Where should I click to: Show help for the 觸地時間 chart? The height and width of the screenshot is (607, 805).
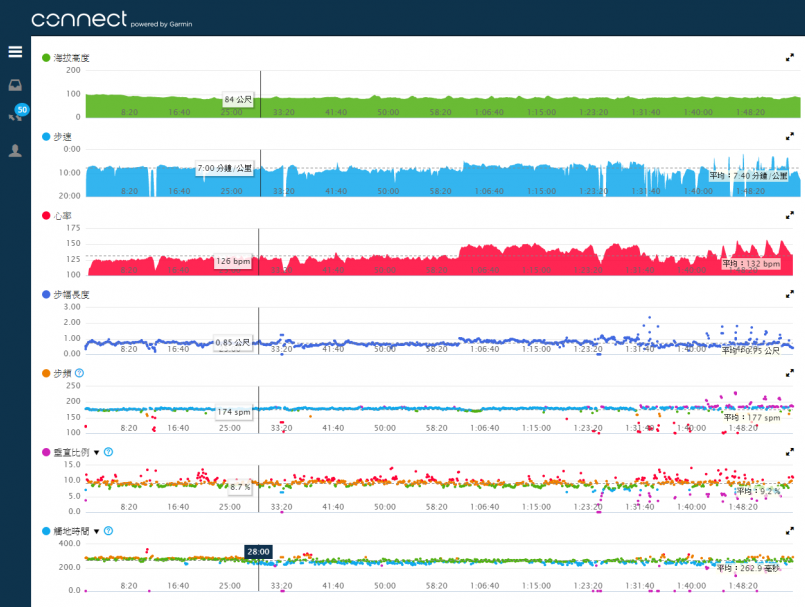[x=108, y=531]
